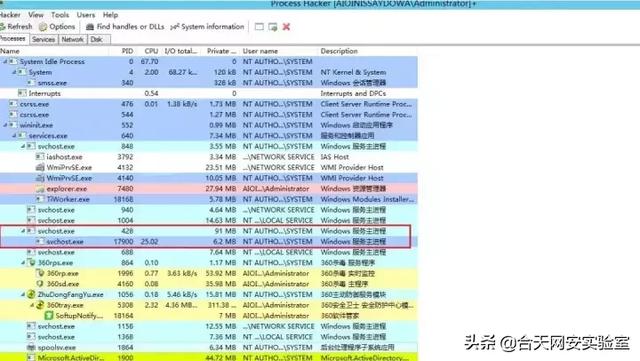Click the Interrupts row icon
This screenshot has height=361, width=640.
point(22,94)
